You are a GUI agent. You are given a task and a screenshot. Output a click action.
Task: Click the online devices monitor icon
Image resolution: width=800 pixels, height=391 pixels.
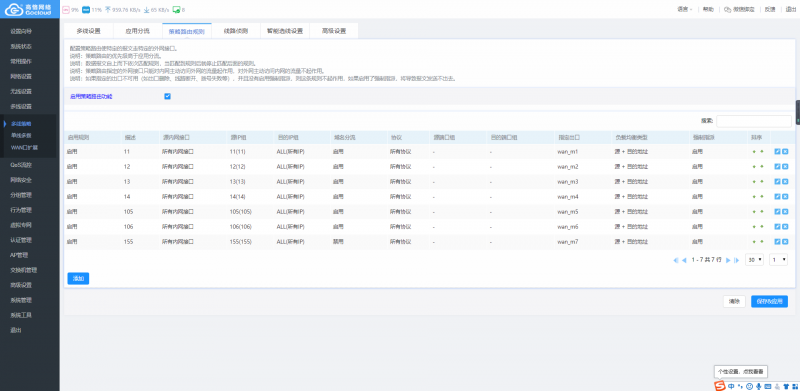(x=176, y=10)
